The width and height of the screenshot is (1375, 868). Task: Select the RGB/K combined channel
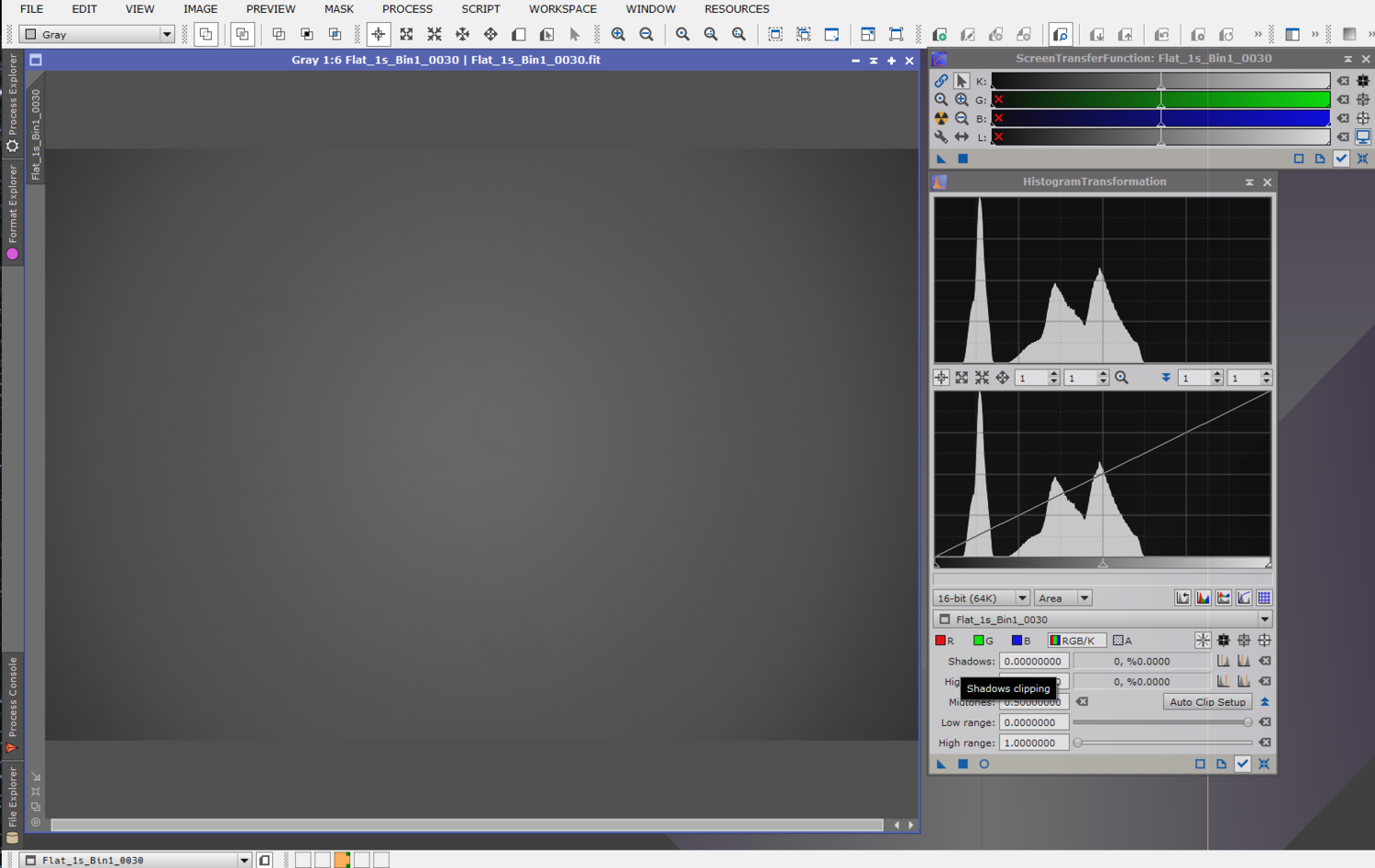(1076, 641)
